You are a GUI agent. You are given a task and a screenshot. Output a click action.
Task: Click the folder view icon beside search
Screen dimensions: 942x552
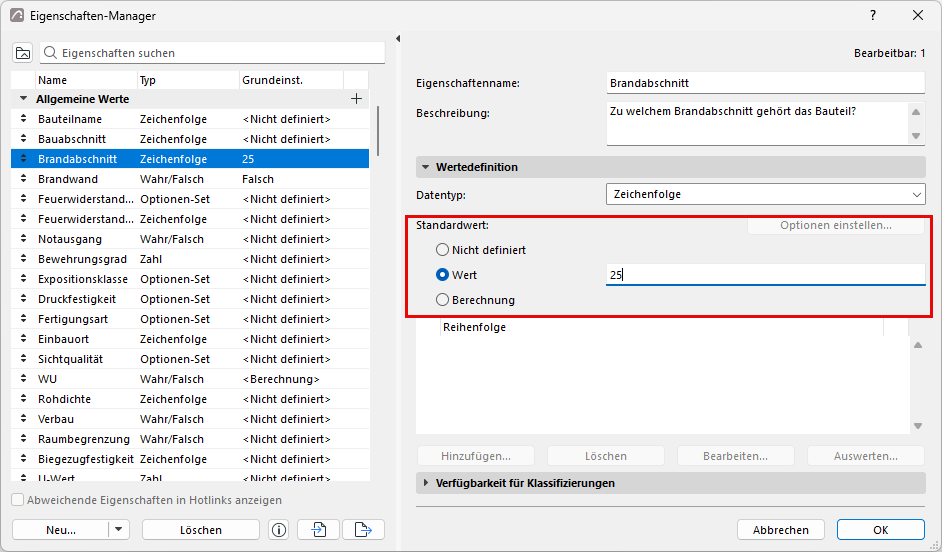tap(23, 53)
